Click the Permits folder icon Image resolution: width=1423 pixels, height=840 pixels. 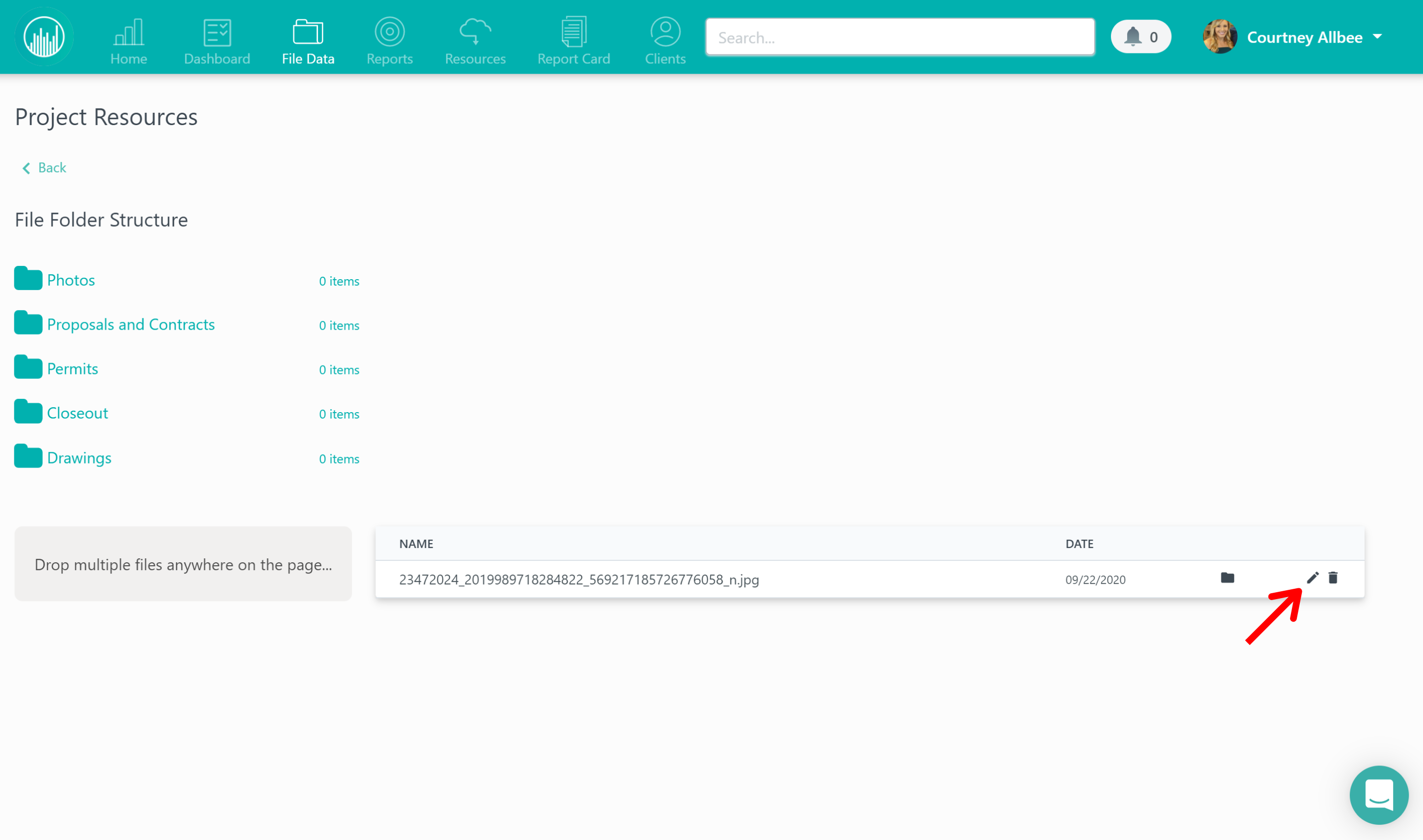click(x=28, y=367)
